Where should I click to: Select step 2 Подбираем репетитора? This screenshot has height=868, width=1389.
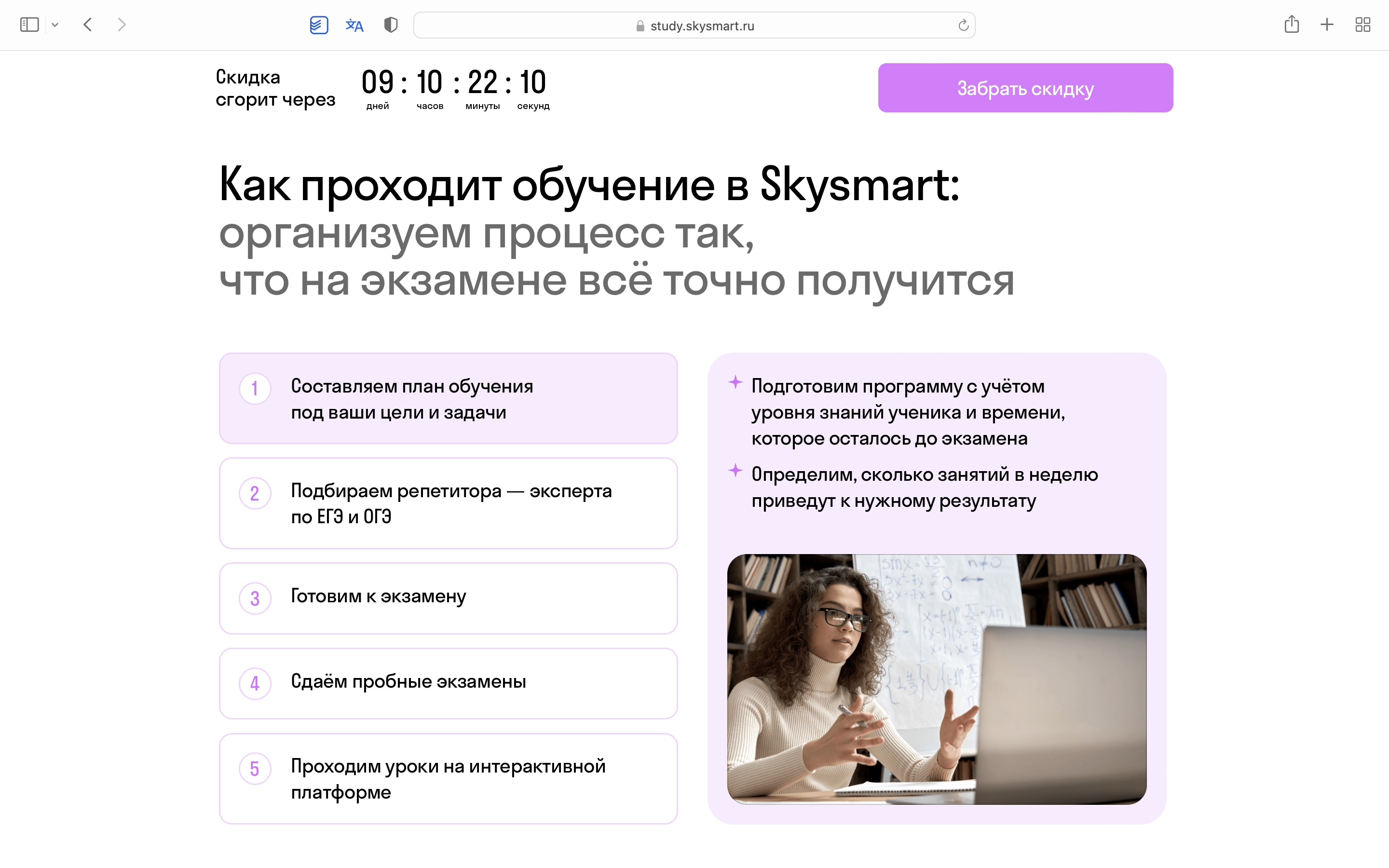448,503
